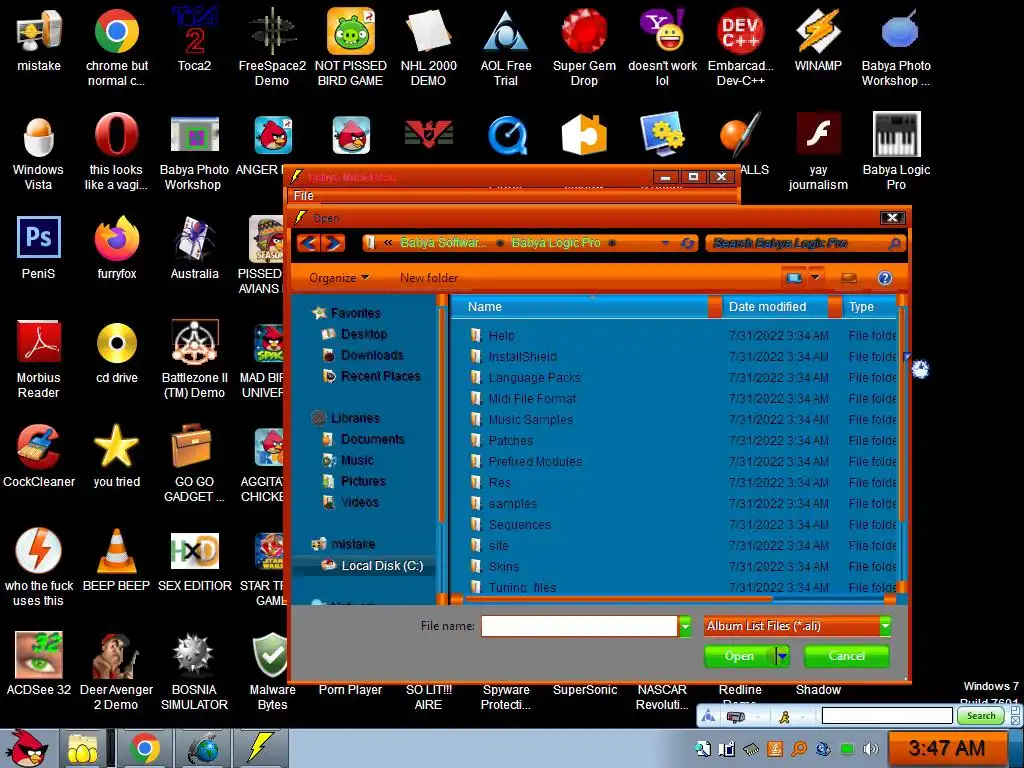Open the Opera 'this looks like' icon
Viewport: 1024px width, 768px height.
tap(116, 152)
